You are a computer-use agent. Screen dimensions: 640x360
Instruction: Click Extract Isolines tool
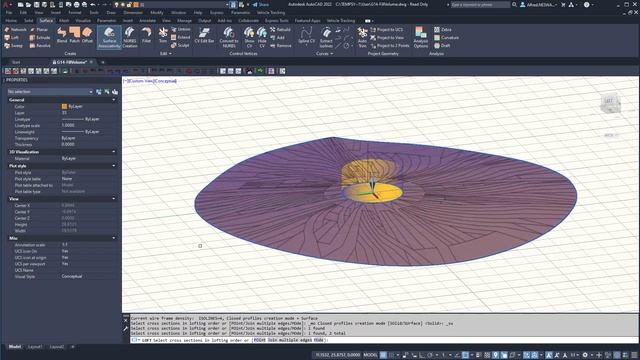(326, 38)
